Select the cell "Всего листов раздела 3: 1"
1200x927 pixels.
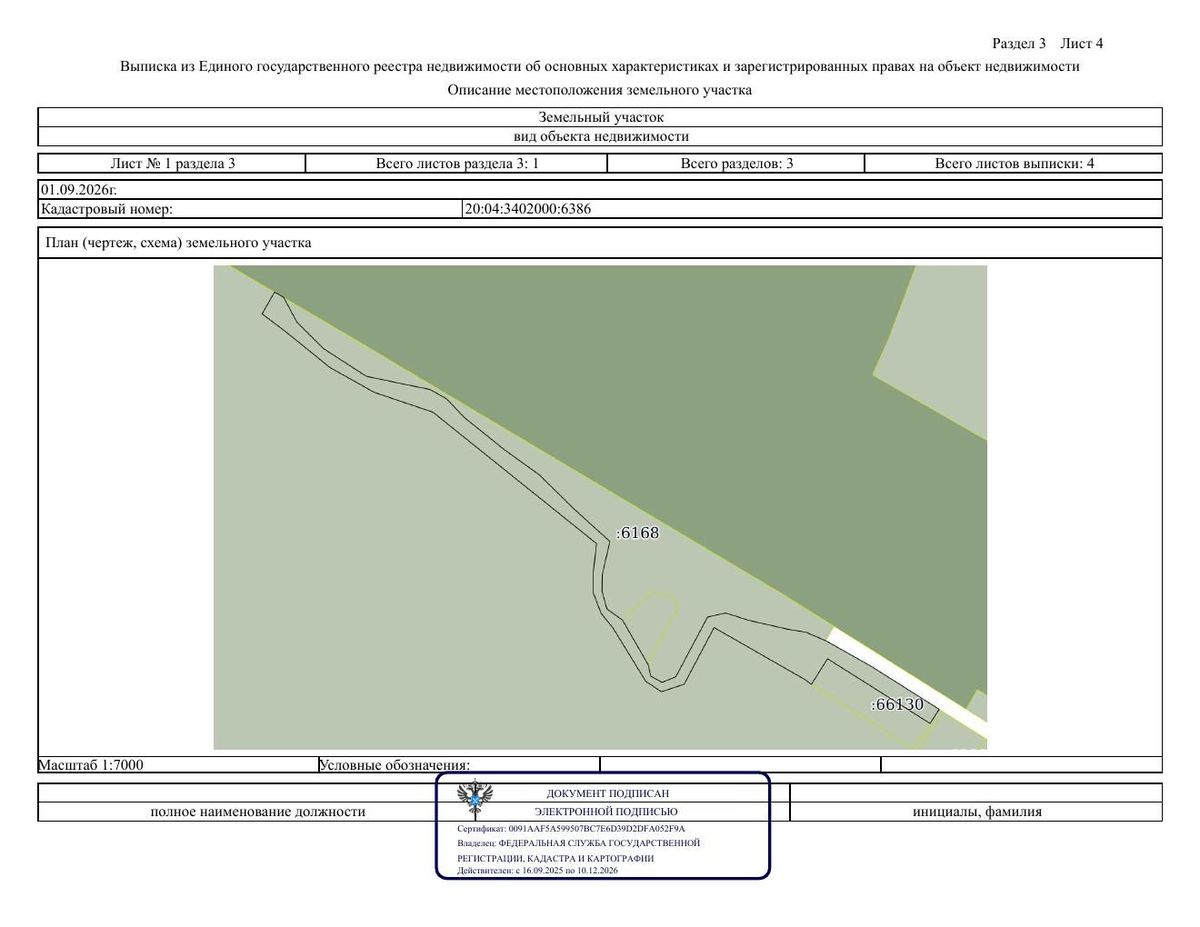point(457,163)
